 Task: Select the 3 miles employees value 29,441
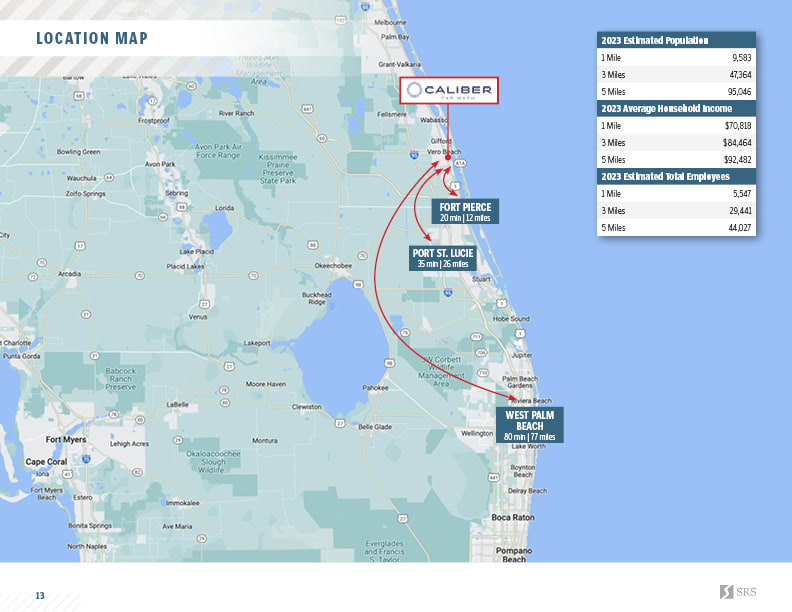(740, 211)
